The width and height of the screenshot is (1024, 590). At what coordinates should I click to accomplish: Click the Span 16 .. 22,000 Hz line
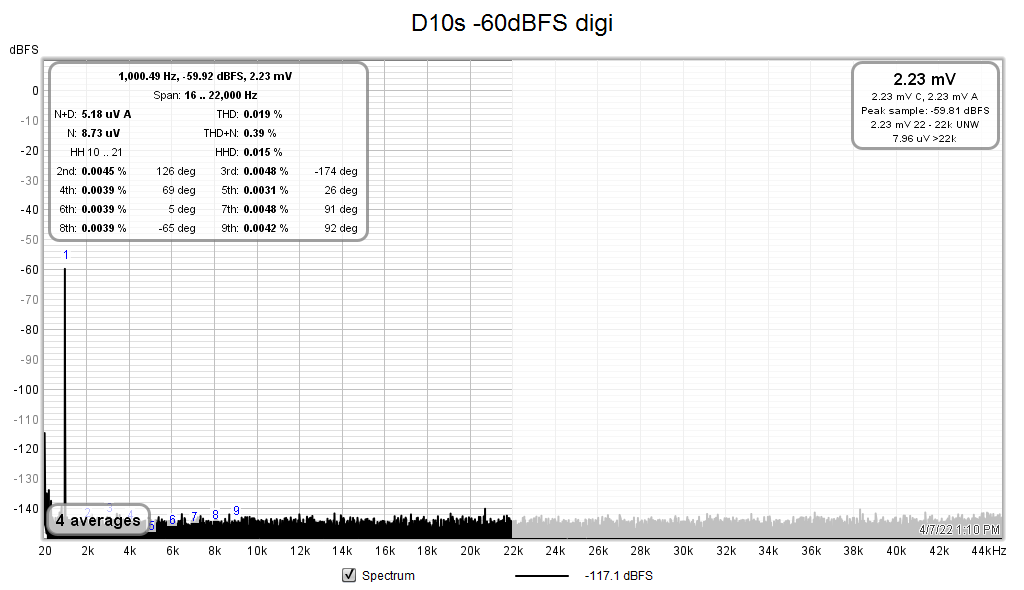tap(205, 95)
